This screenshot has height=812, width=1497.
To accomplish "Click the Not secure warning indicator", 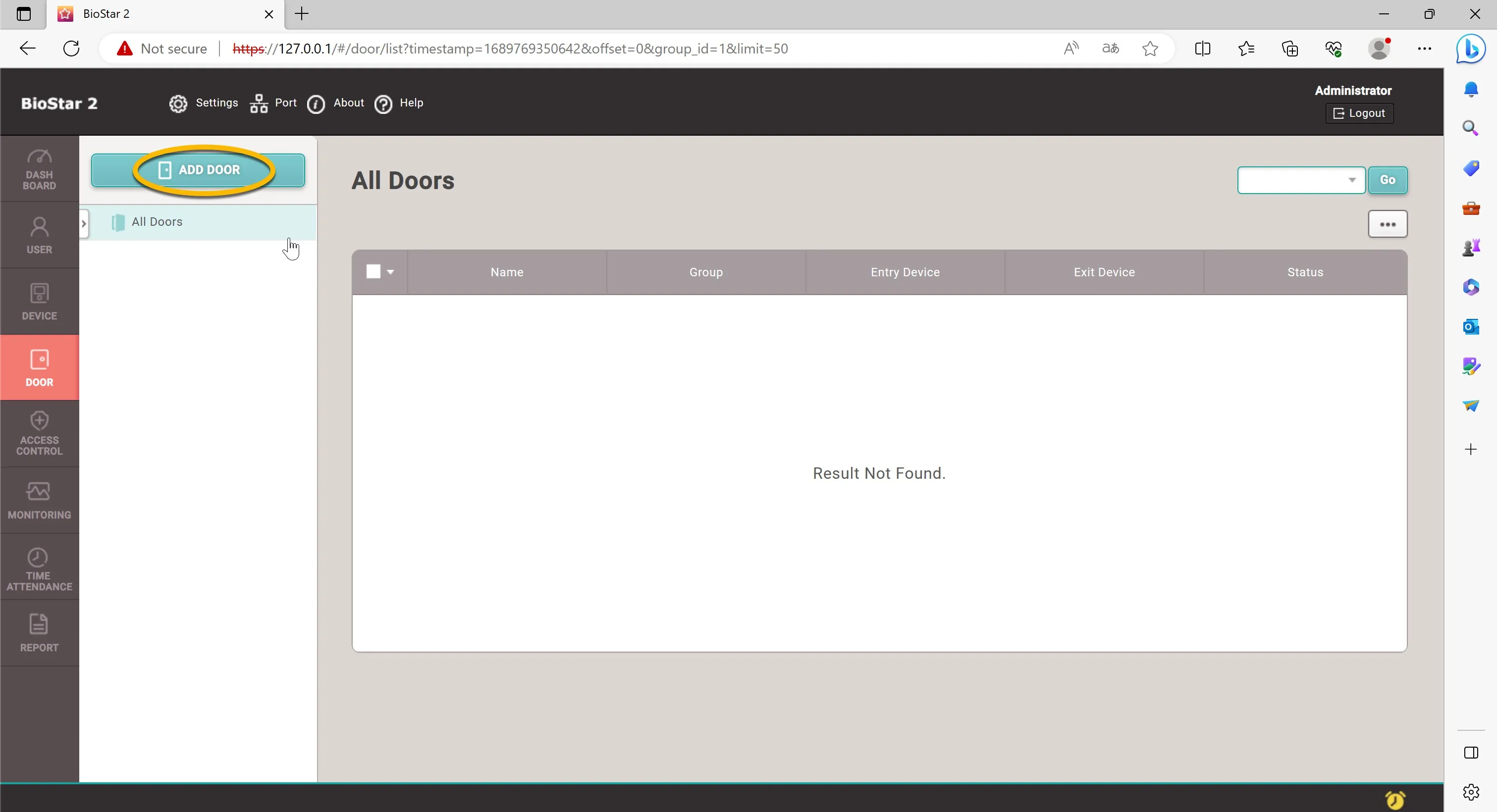I will point(161,48).
